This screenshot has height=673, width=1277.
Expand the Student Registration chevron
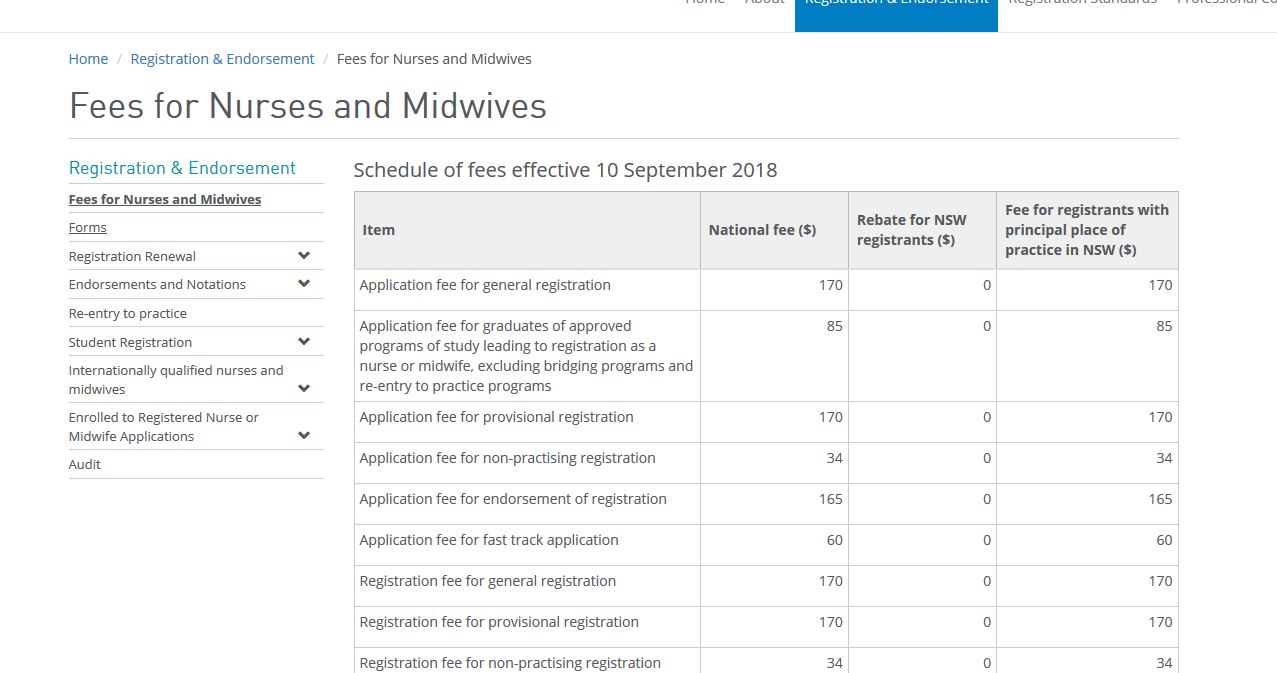[304, 342]
